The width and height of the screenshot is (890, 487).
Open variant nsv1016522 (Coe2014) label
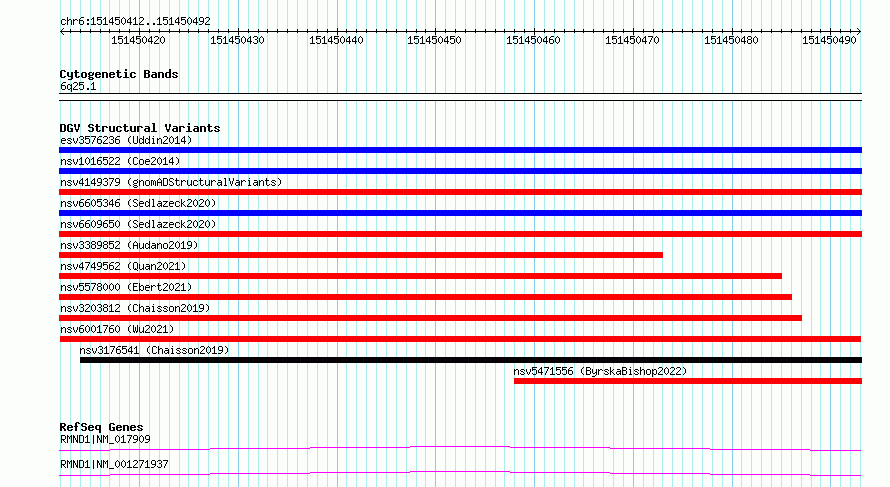tap(120, 161)
